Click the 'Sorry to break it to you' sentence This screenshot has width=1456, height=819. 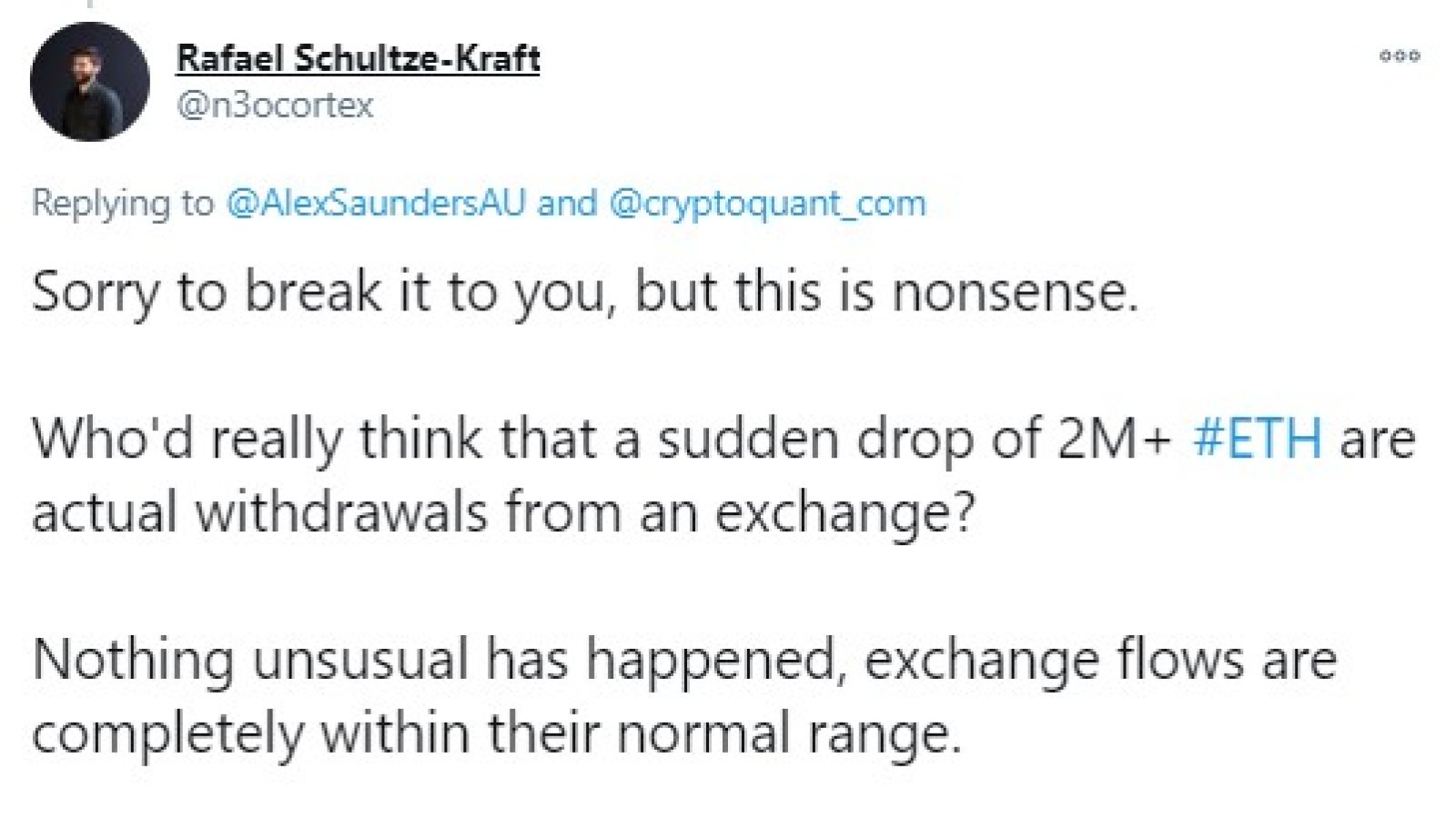point(585,293)
